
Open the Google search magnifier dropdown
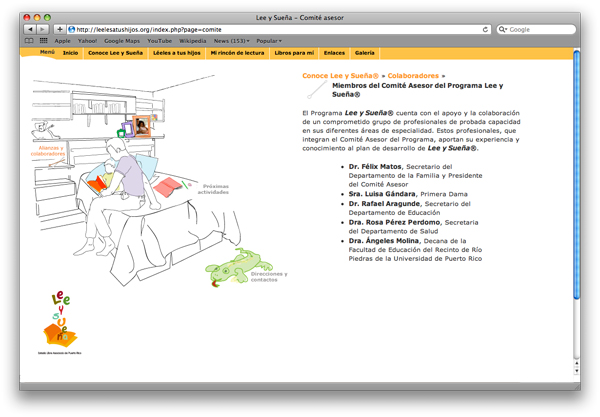[503, 30]
